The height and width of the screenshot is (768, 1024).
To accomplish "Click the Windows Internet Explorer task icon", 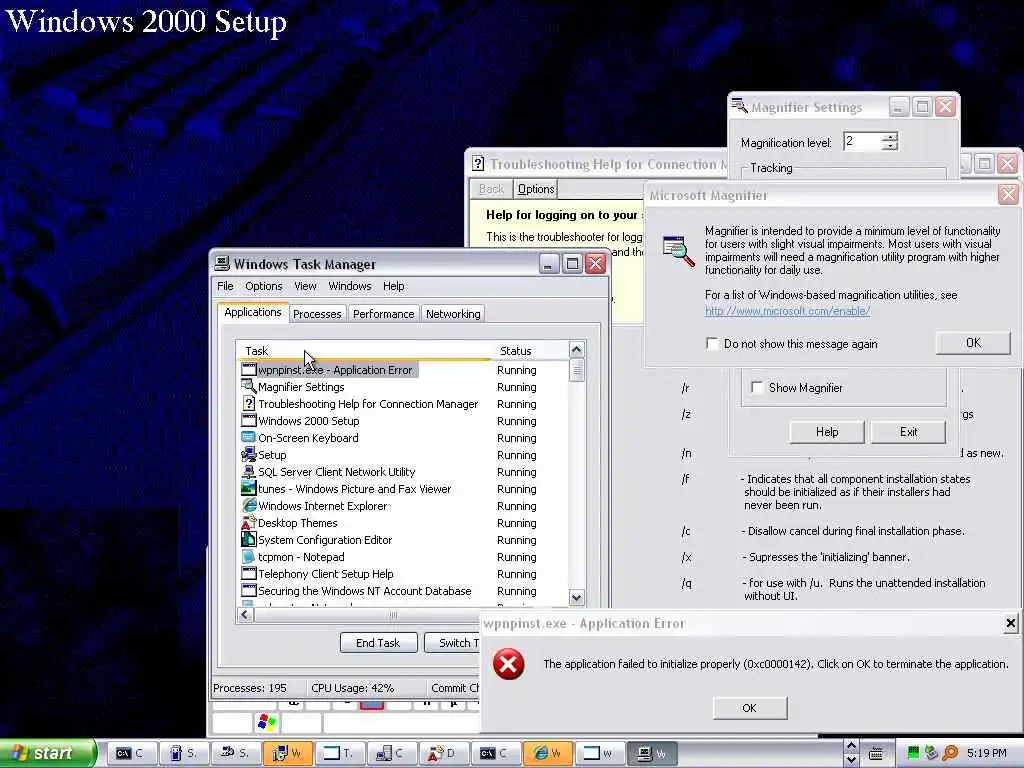I will pyautogui.click(x=249, y=505).
